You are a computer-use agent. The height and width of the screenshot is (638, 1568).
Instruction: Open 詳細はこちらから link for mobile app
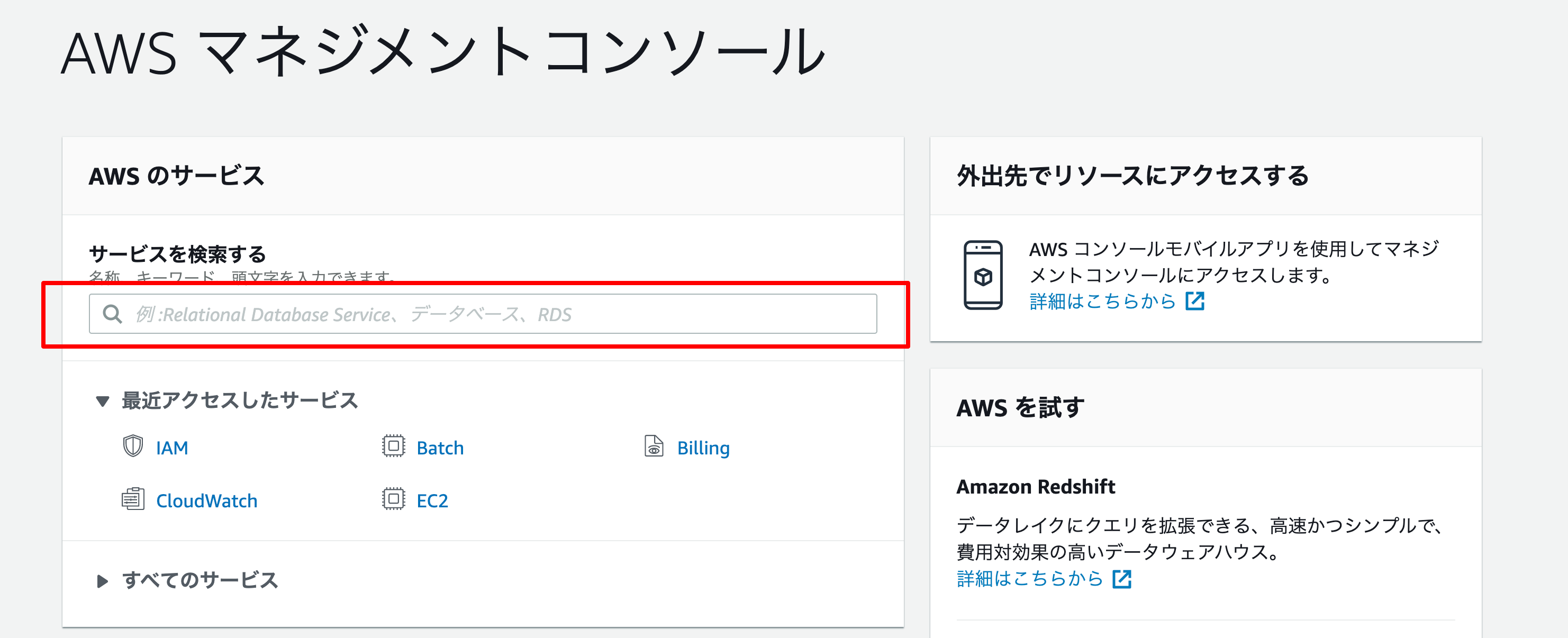click(1102, 300)
